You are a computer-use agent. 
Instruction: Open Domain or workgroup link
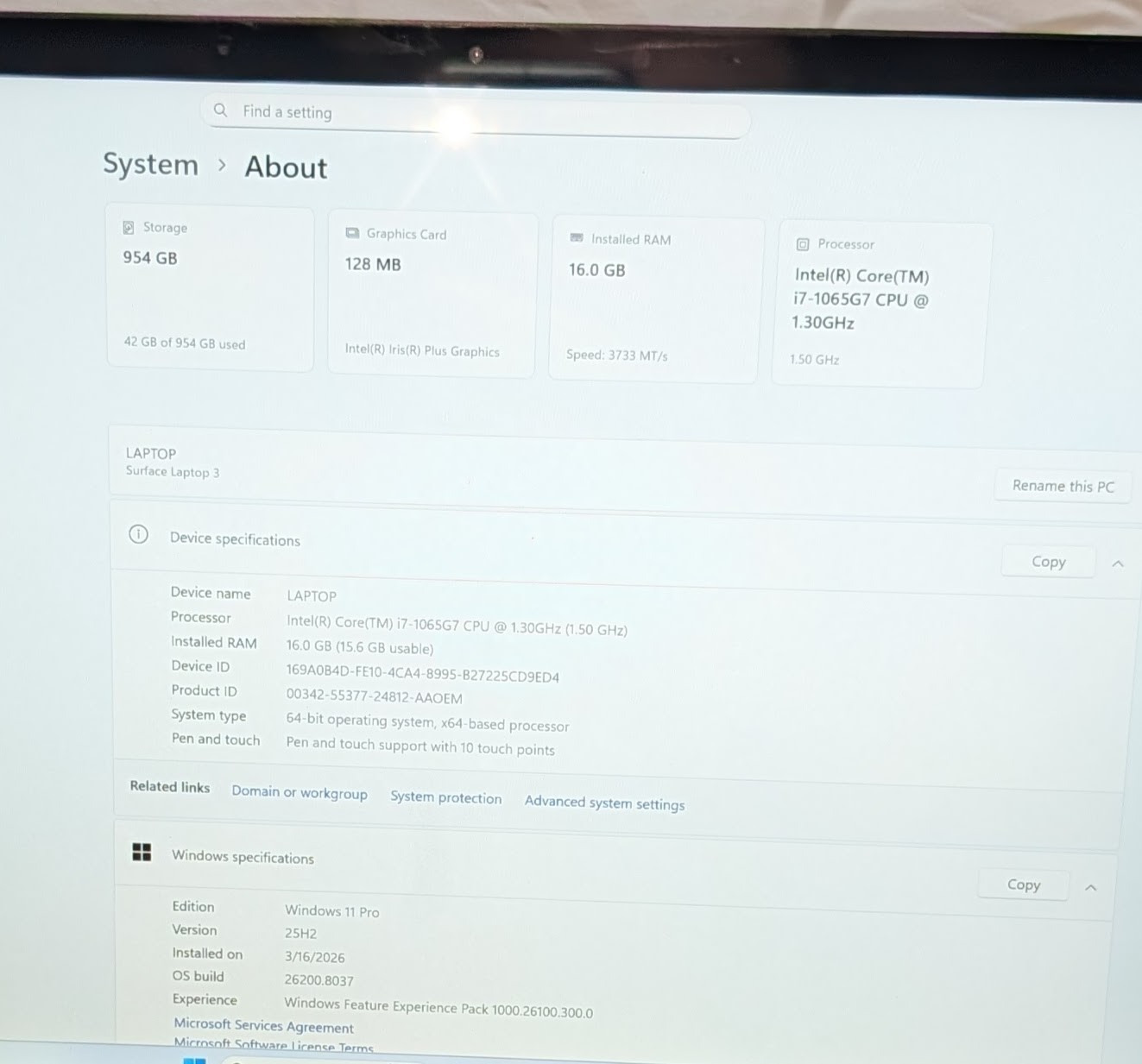300,793
